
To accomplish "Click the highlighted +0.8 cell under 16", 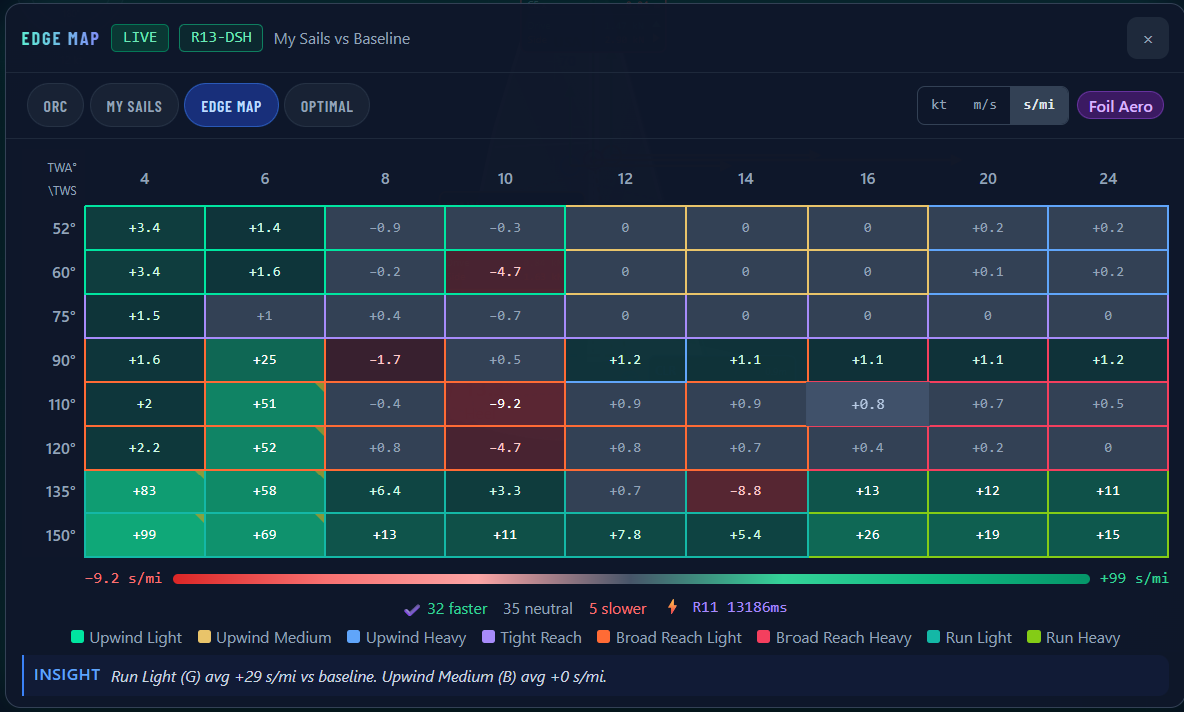I will click(868, 404).
